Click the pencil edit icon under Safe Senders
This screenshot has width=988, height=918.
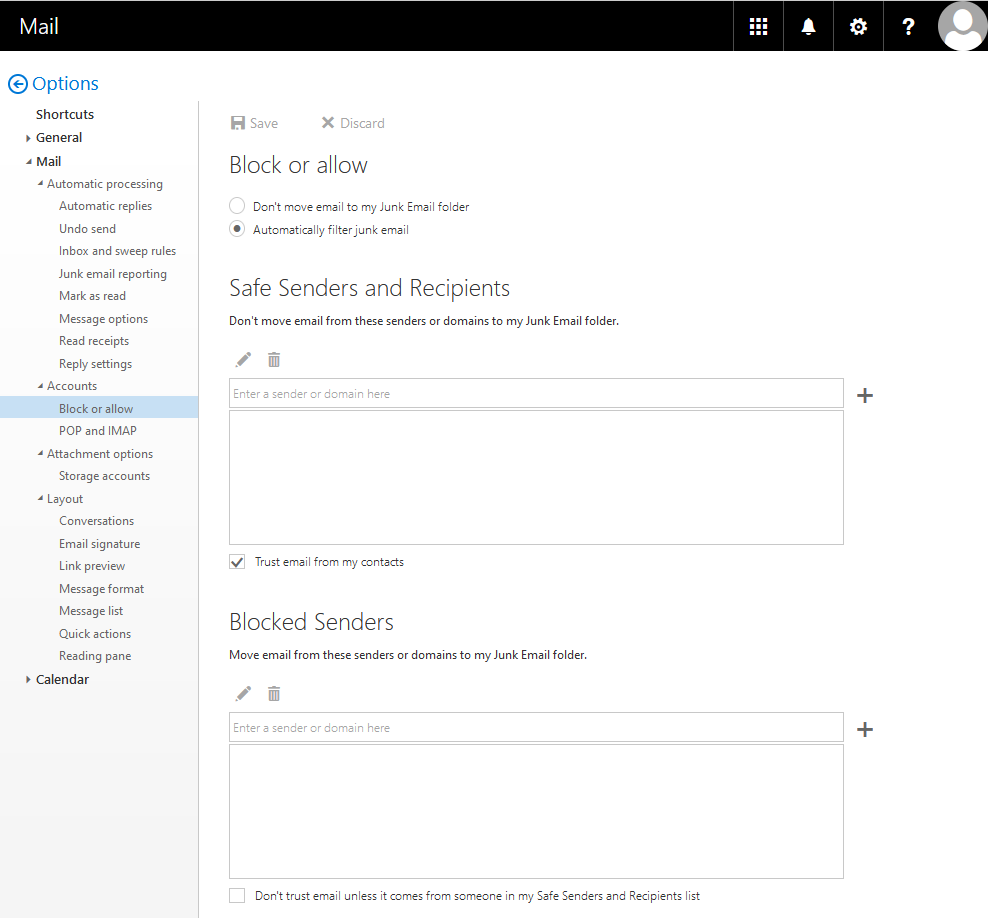point(243,359)
